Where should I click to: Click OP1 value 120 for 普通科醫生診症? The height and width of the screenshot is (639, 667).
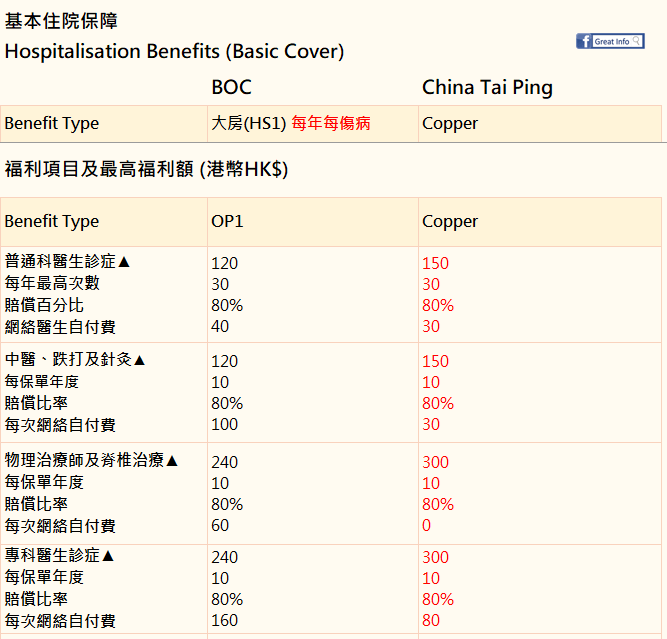point(225,263)
